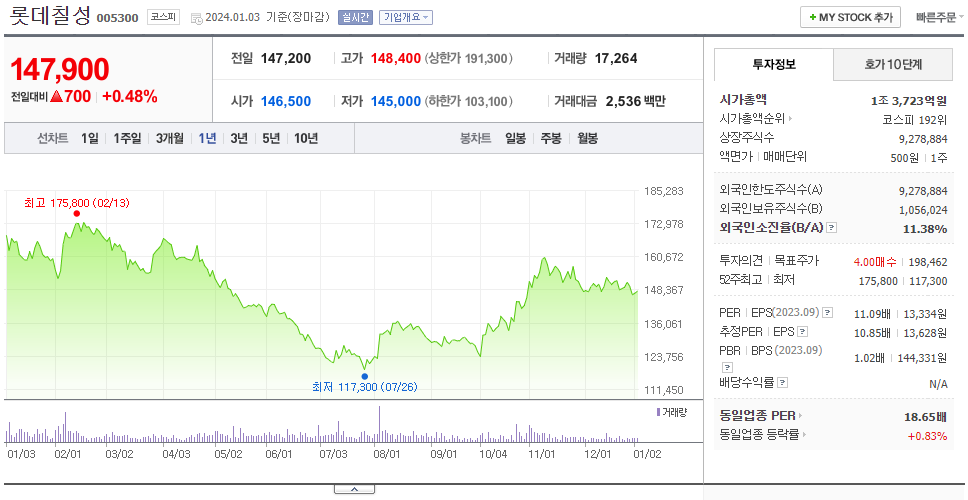968x500 pixels.
Task: Click the calendar icon before 2024.01.03 date
Action: coord(196,19)
